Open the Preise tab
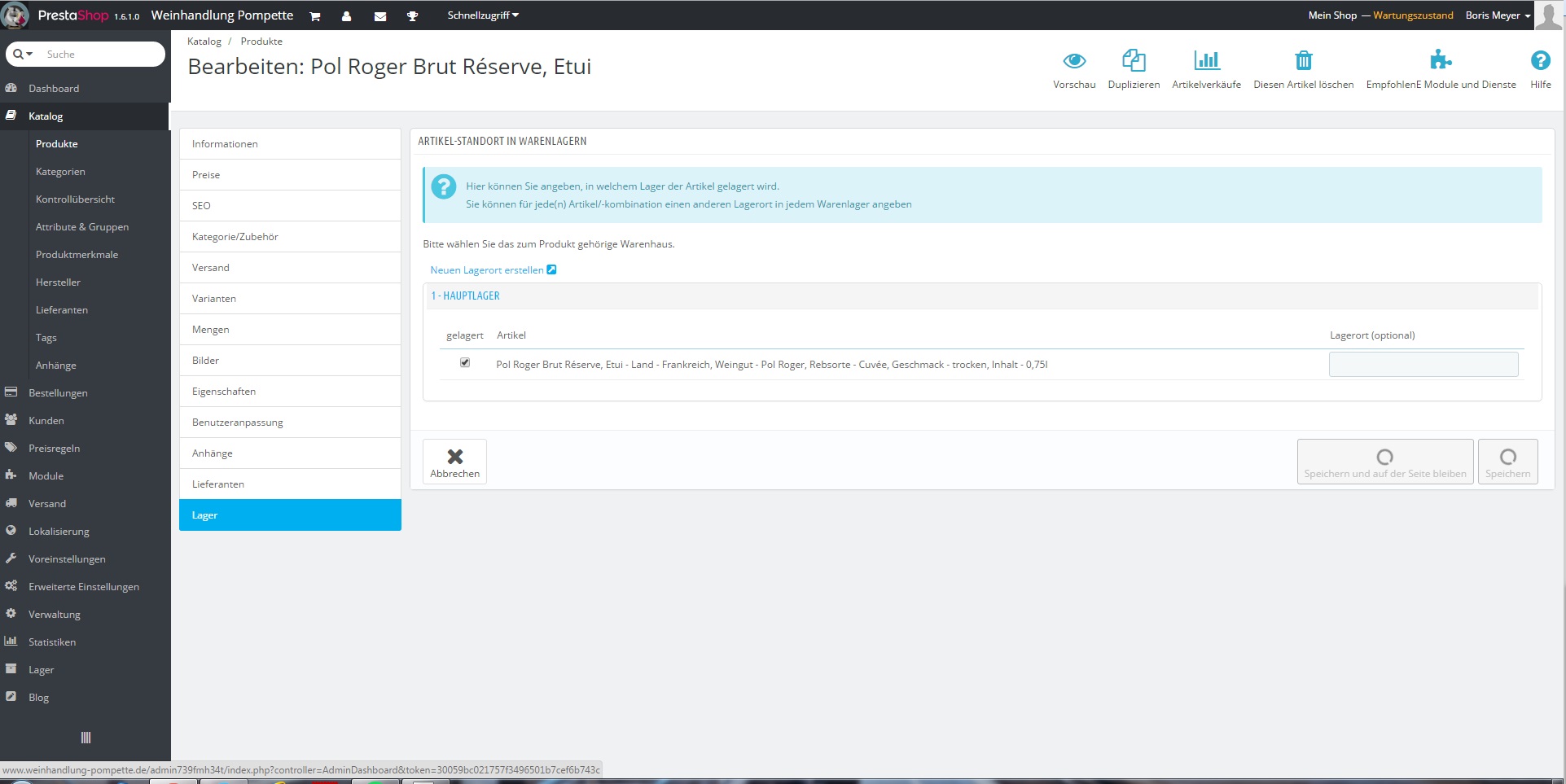 290,175
